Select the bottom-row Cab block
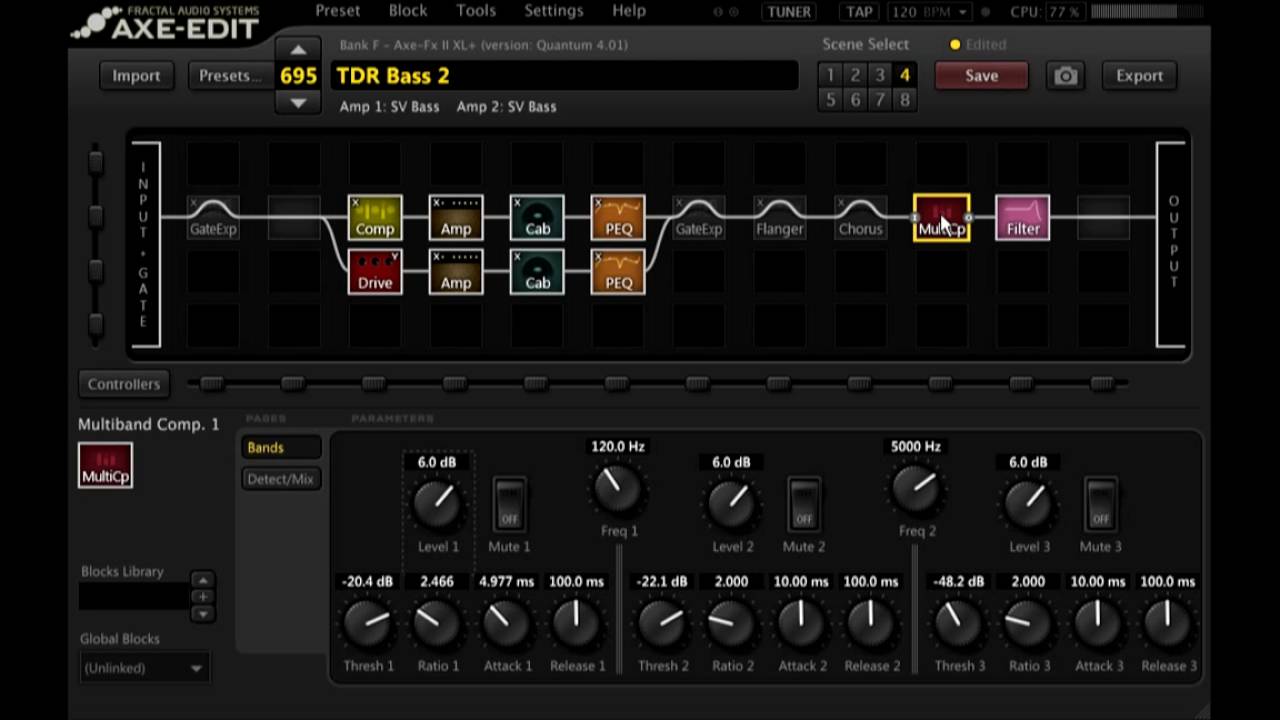 [x=537, y=272]
